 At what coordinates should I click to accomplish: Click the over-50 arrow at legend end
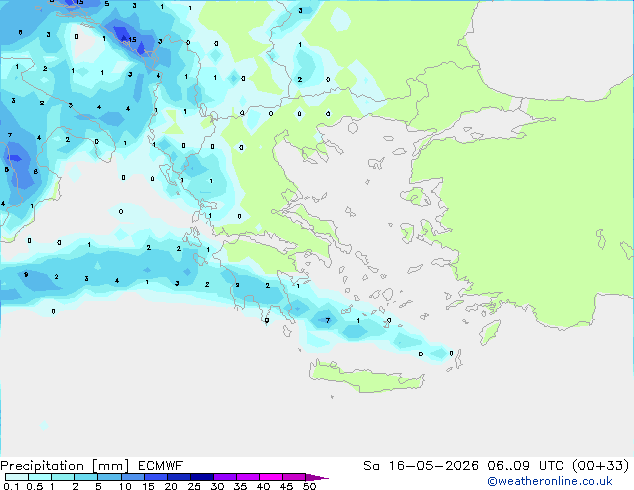coord(317,477)
